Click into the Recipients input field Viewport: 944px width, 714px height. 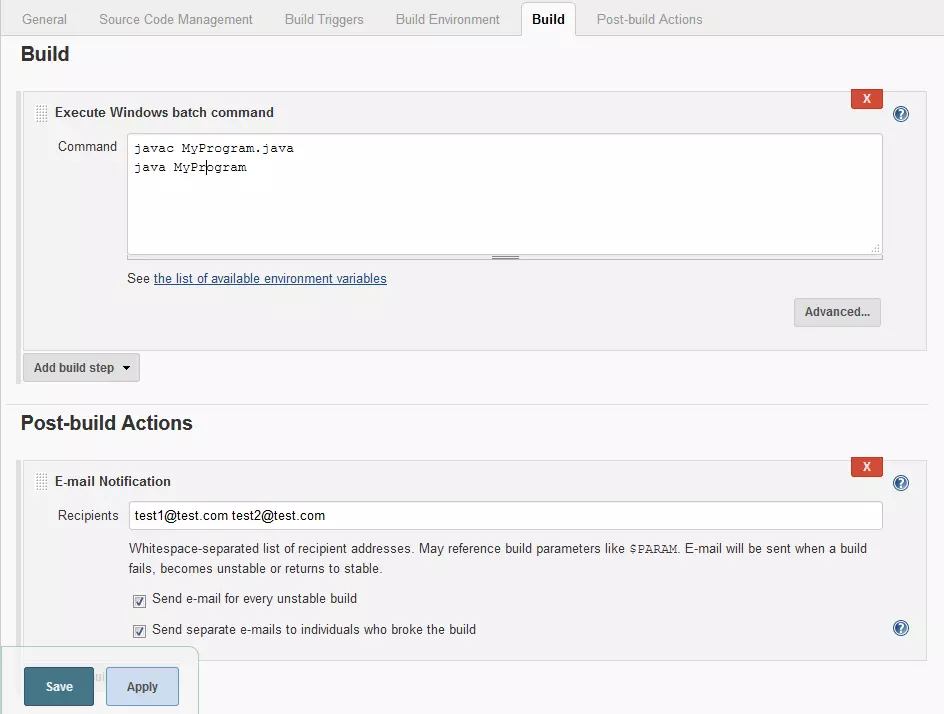click(505, 516)
